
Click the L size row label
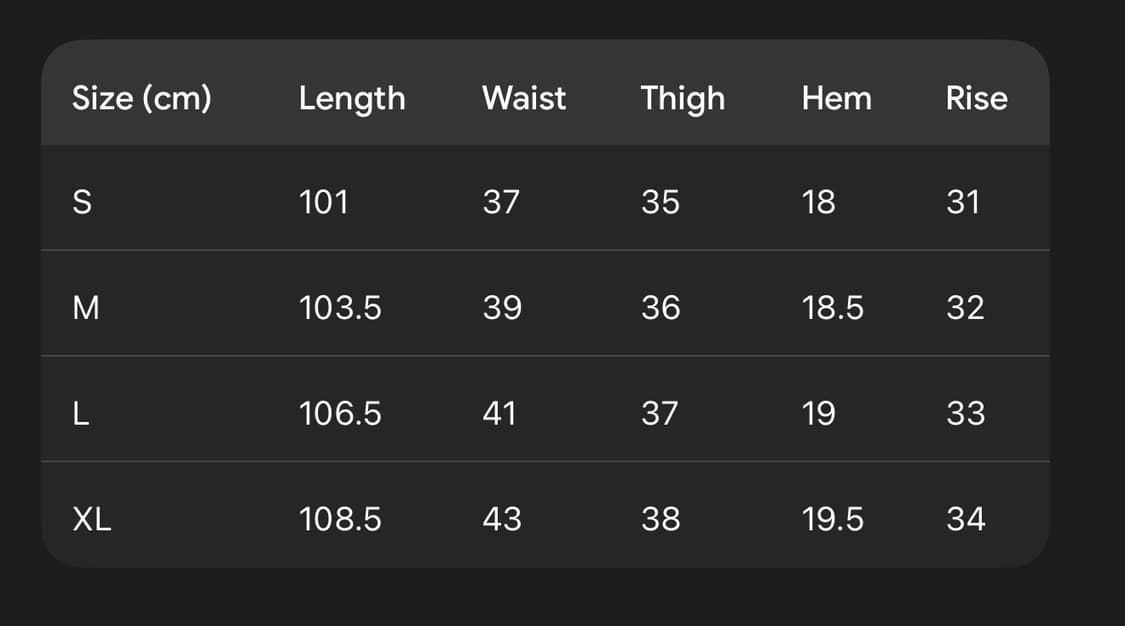81,413
